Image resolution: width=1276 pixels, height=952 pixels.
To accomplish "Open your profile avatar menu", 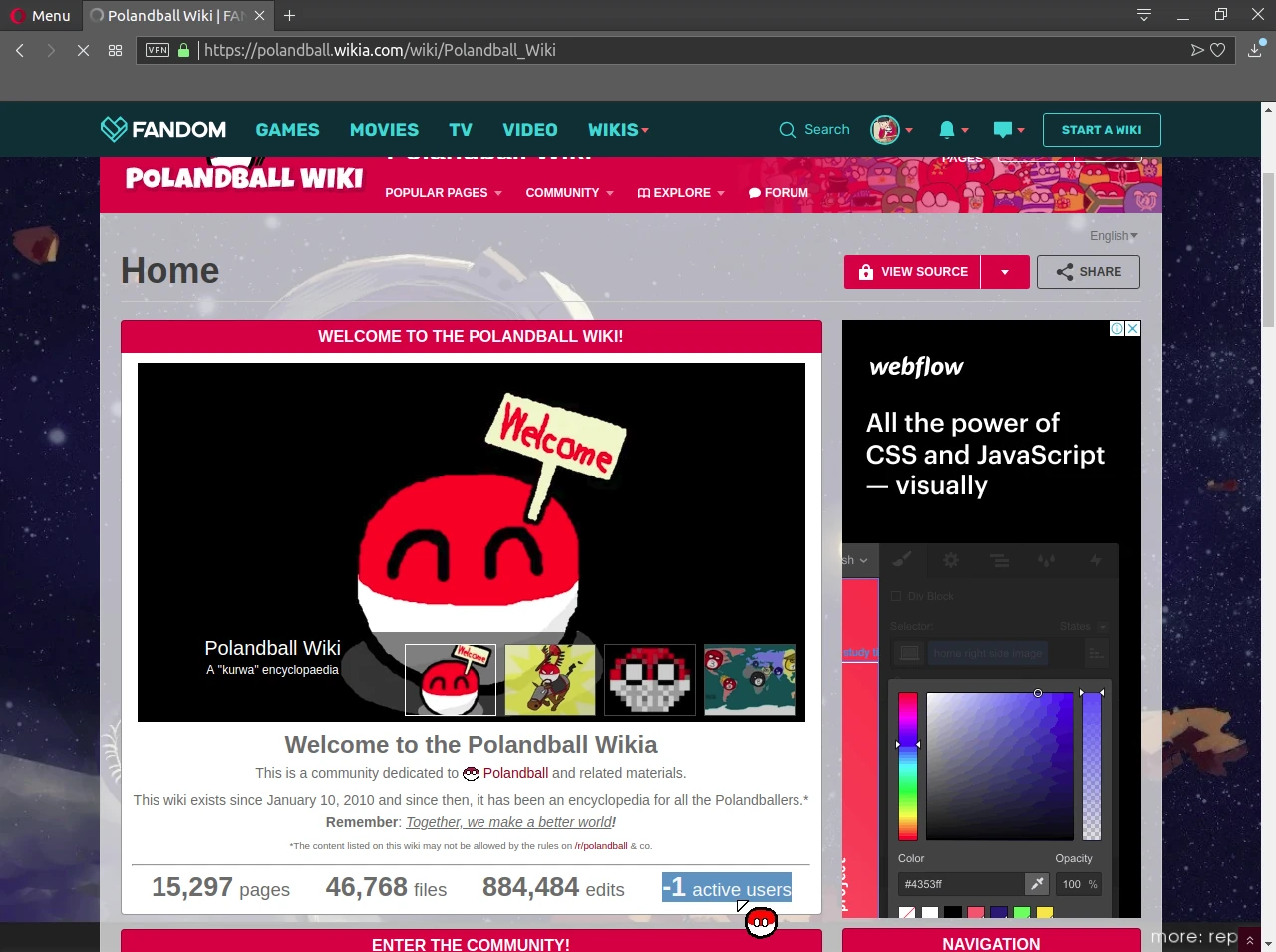I will click(x=884, y=129).
